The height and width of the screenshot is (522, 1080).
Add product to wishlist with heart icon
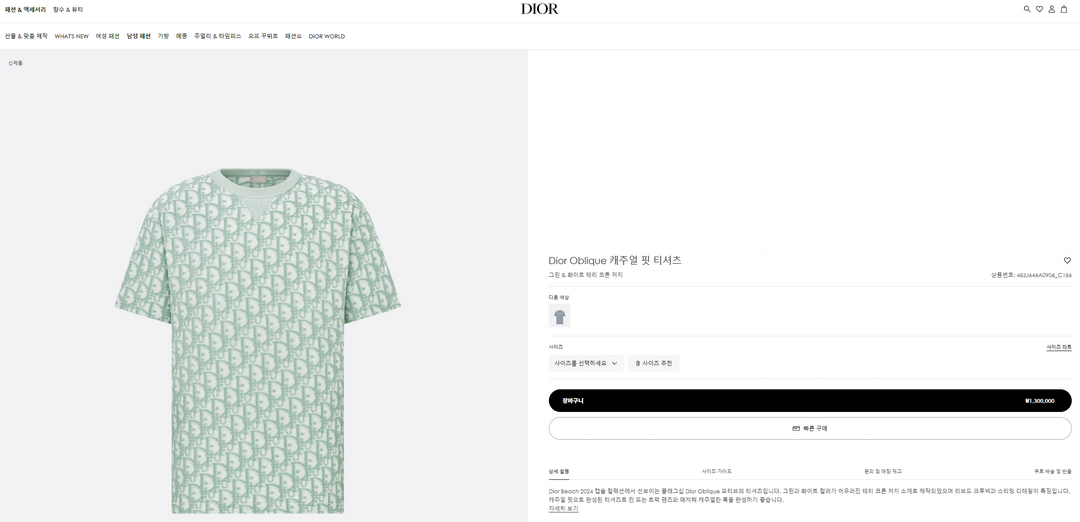[1067, 260]
